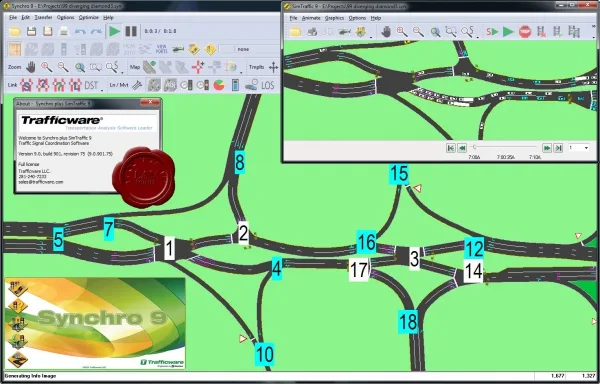Click the helicopter icon in Synchro toolbar

(178, 49)
